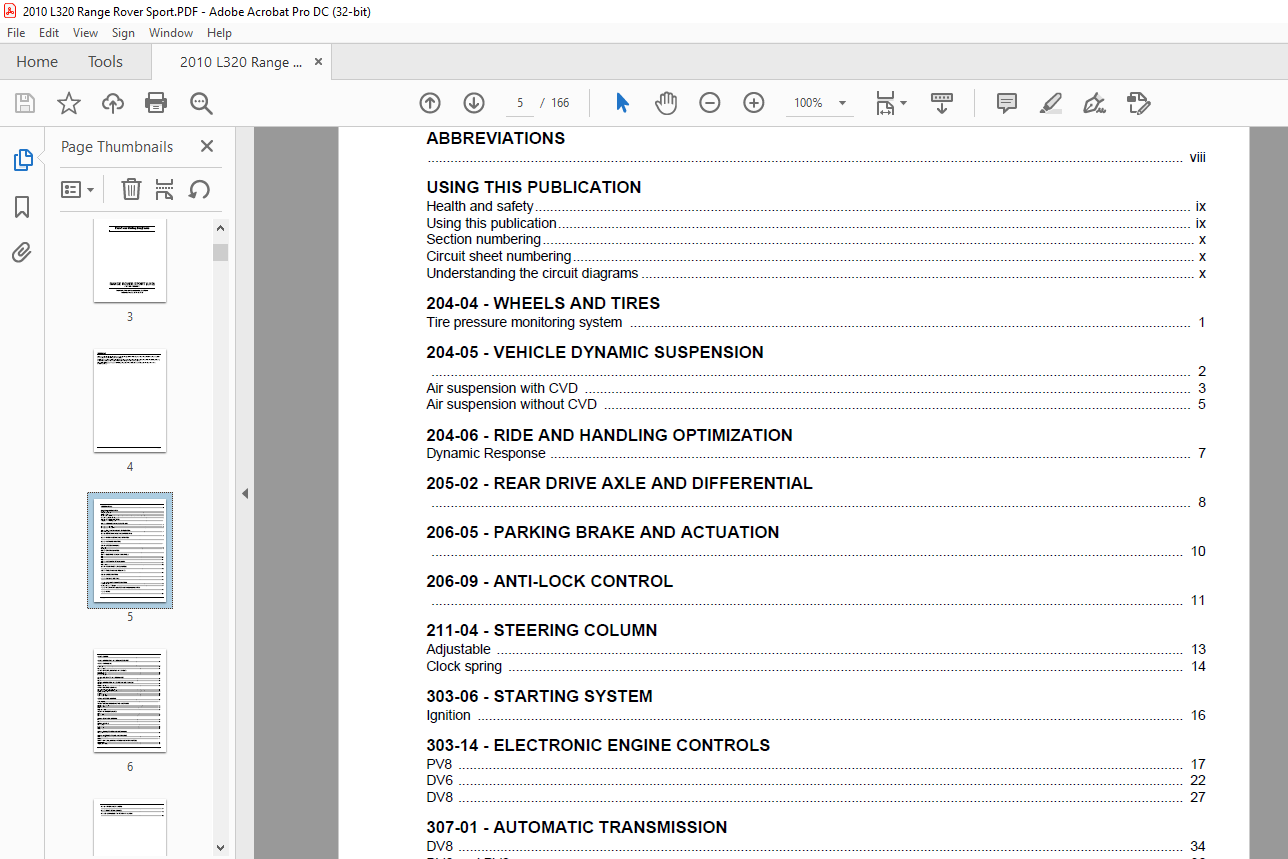
Task: Click 'Dynamic Response' contents entry
Action: click(x=486, y=454)
